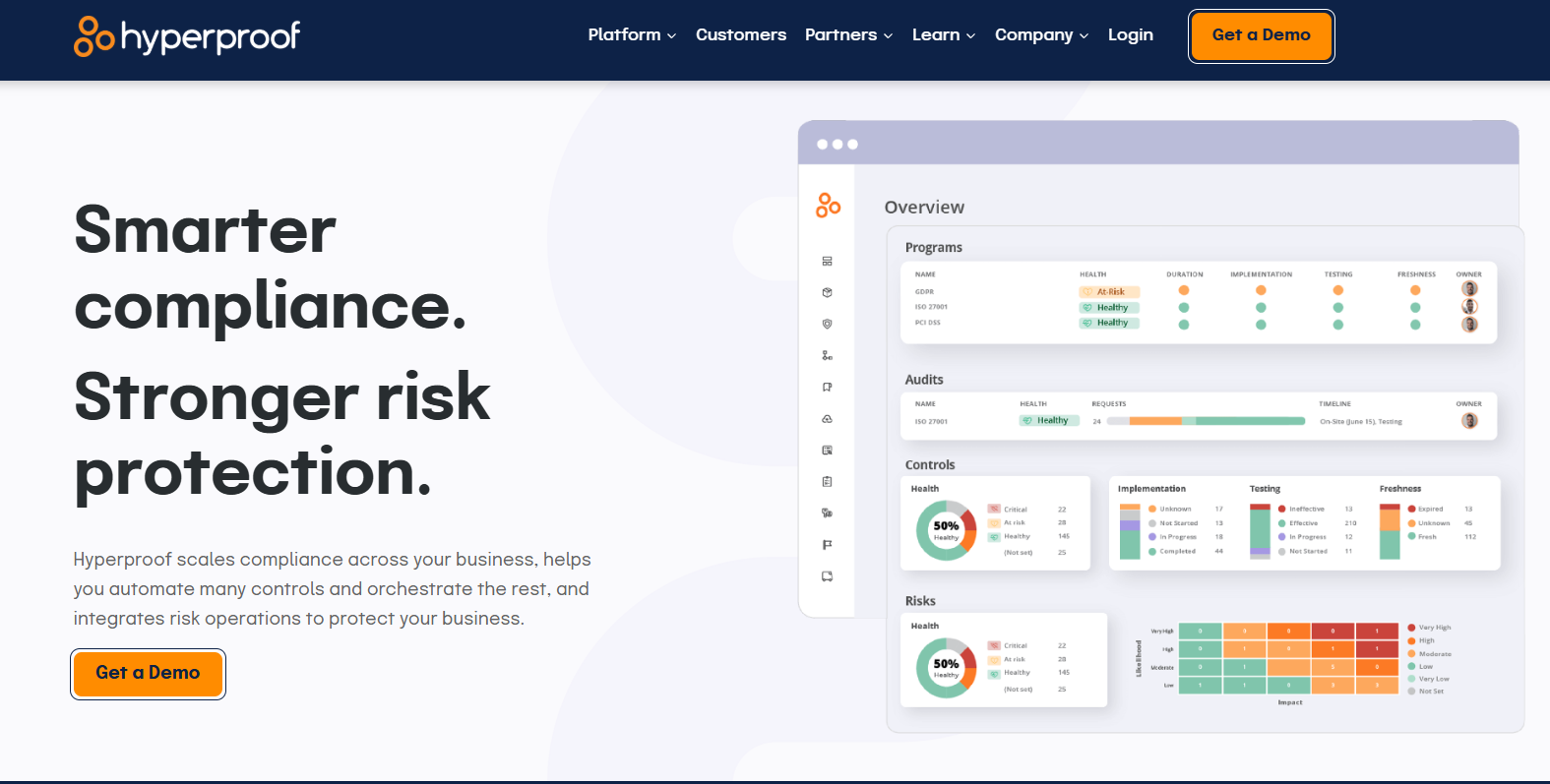
Task: Open the clipboard icon in the sidebar
Action: [827, 481]
